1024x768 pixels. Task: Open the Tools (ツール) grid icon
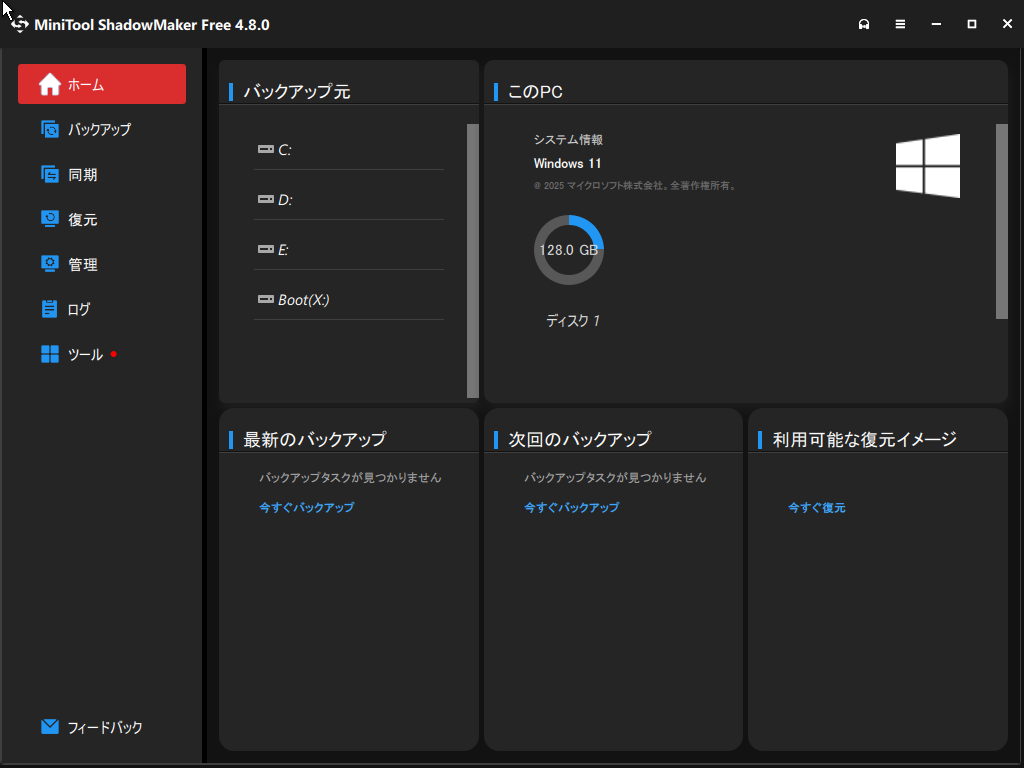pos(50,354)
